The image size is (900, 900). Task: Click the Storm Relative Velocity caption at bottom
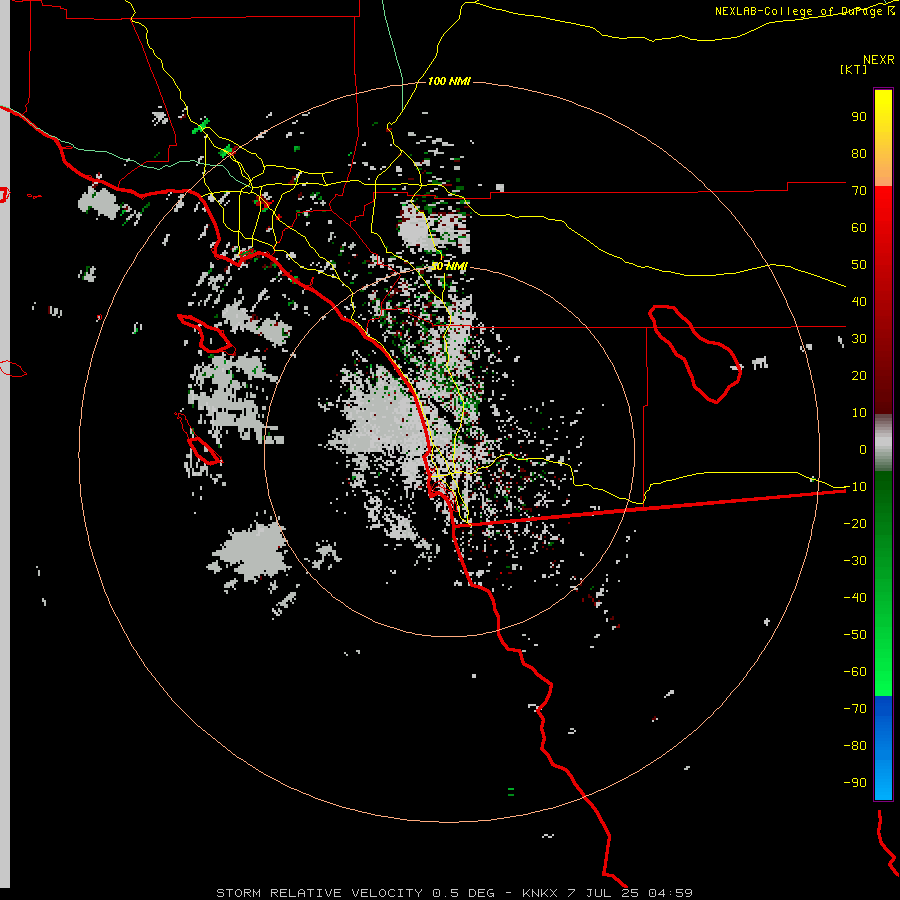click(454, 893)
